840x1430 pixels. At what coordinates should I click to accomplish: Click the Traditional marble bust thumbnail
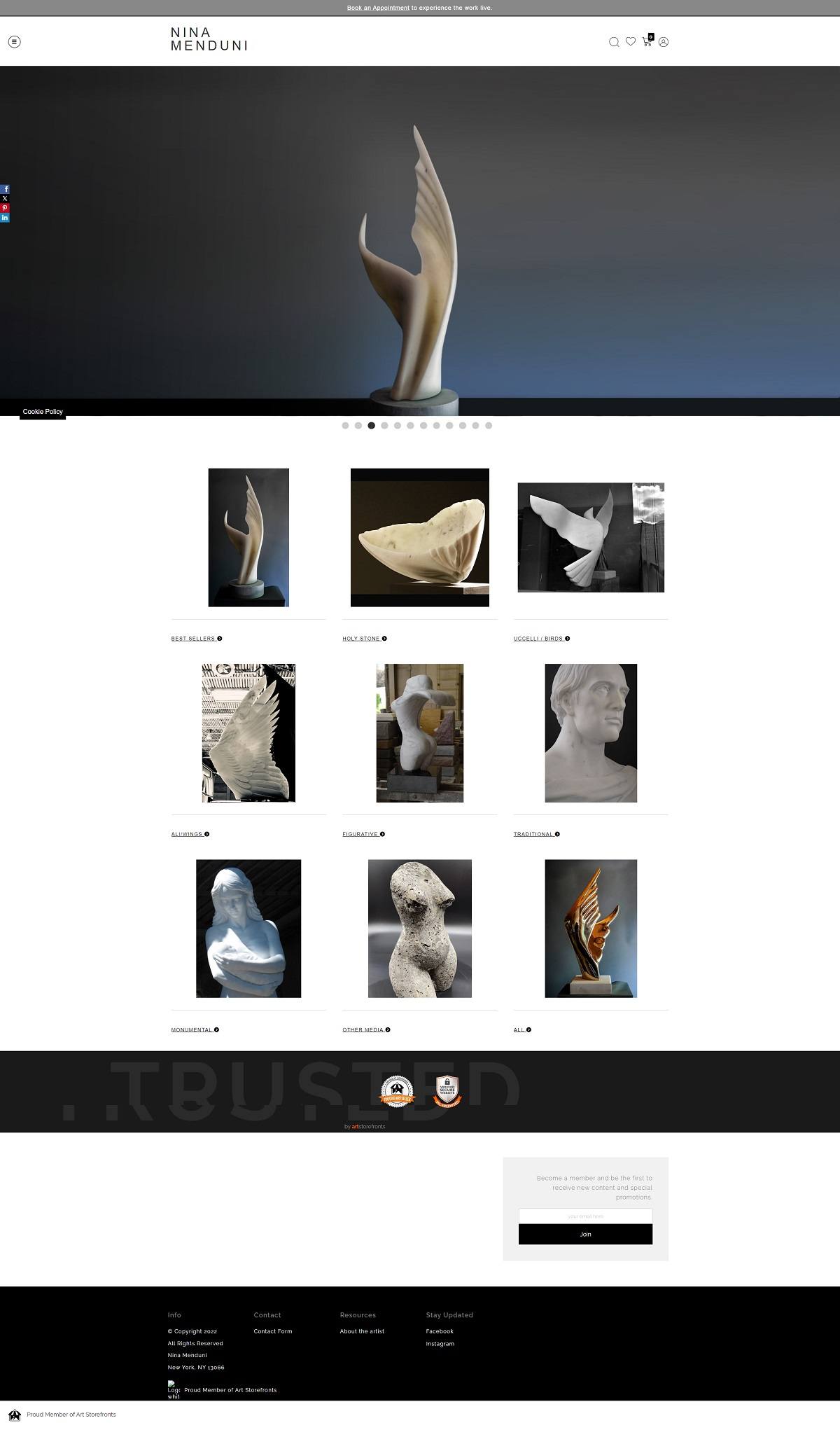click(x=591, y=733)
